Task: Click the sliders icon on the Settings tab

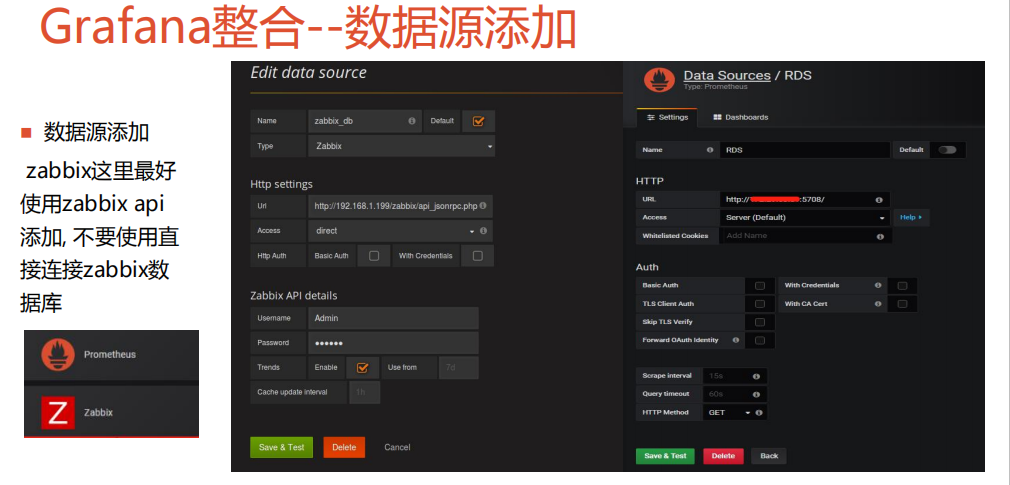Action: click(x=651, y=117)
